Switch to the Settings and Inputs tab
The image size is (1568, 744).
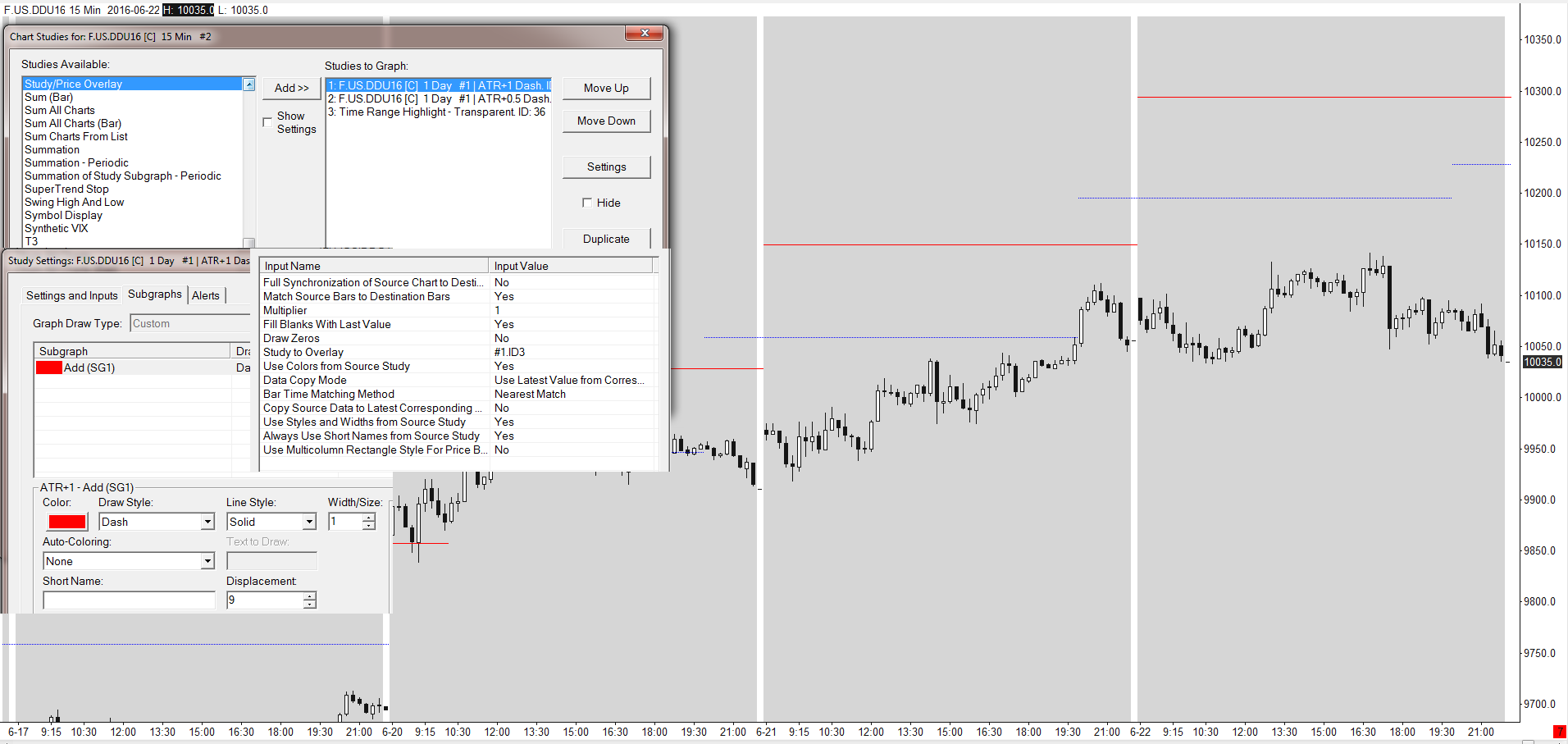coord(72,295)
